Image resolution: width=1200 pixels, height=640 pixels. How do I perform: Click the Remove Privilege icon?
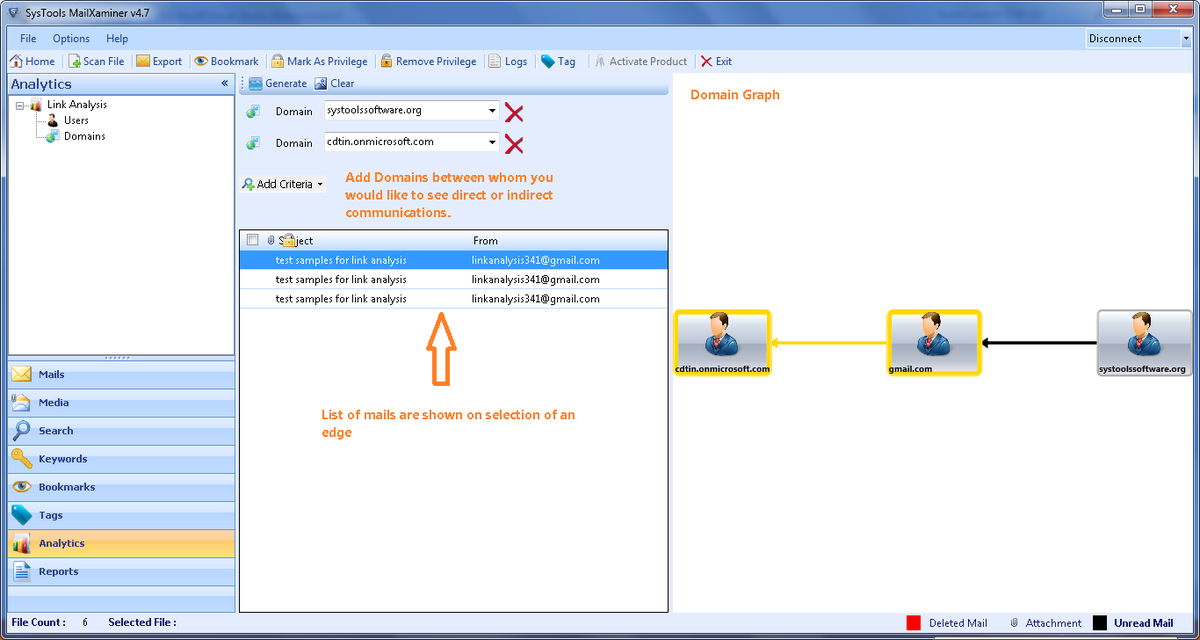tap(385, 61)
